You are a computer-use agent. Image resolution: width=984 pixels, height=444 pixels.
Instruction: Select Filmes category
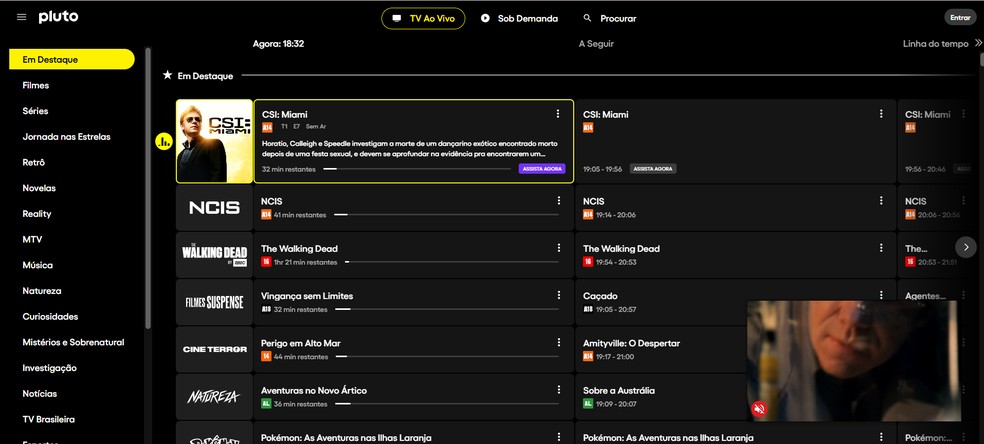click(36, 85)
